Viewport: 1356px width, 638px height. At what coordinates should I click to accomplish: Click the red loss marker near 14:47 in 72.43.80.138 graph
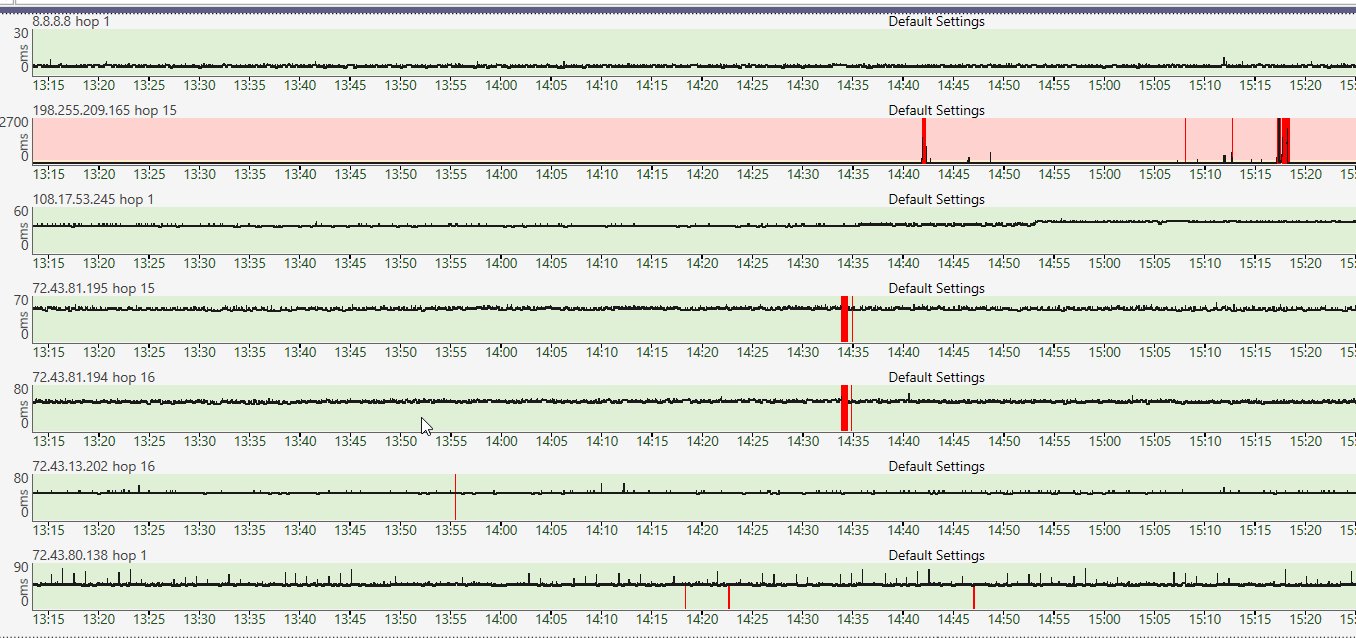pos(974,598)
